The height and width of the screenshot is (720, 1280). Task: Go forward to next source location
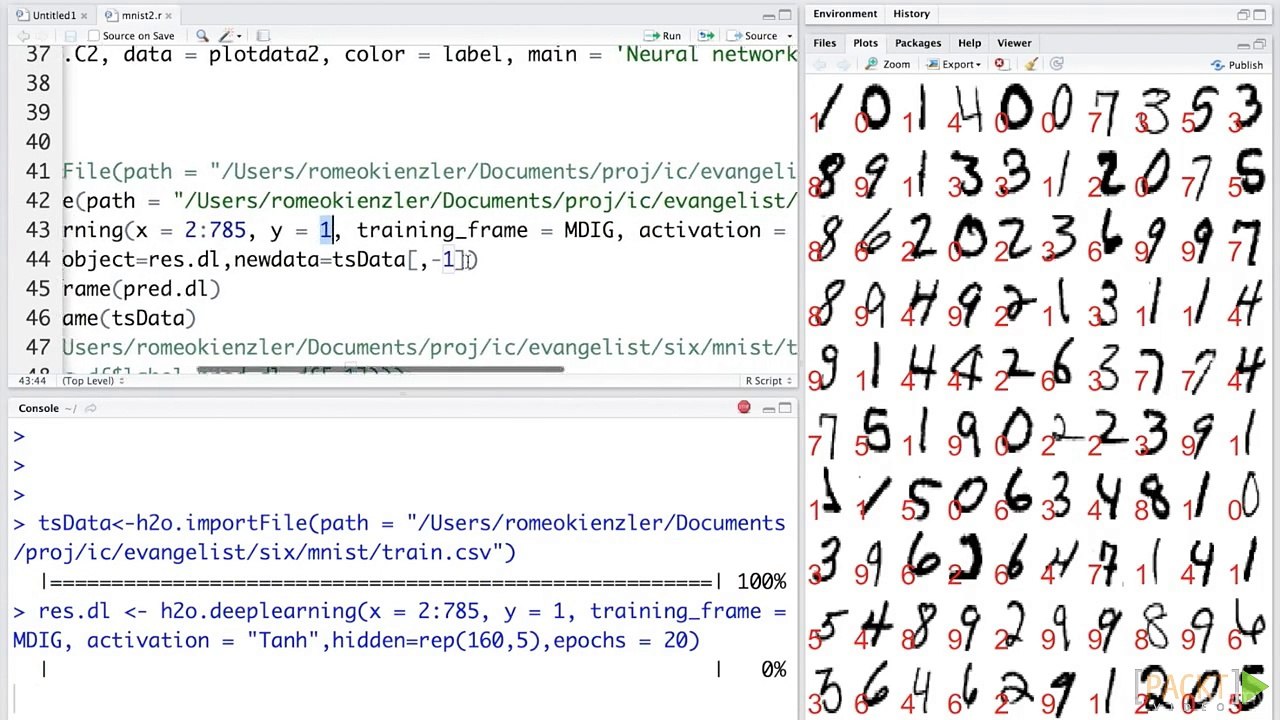coord(44,36)
